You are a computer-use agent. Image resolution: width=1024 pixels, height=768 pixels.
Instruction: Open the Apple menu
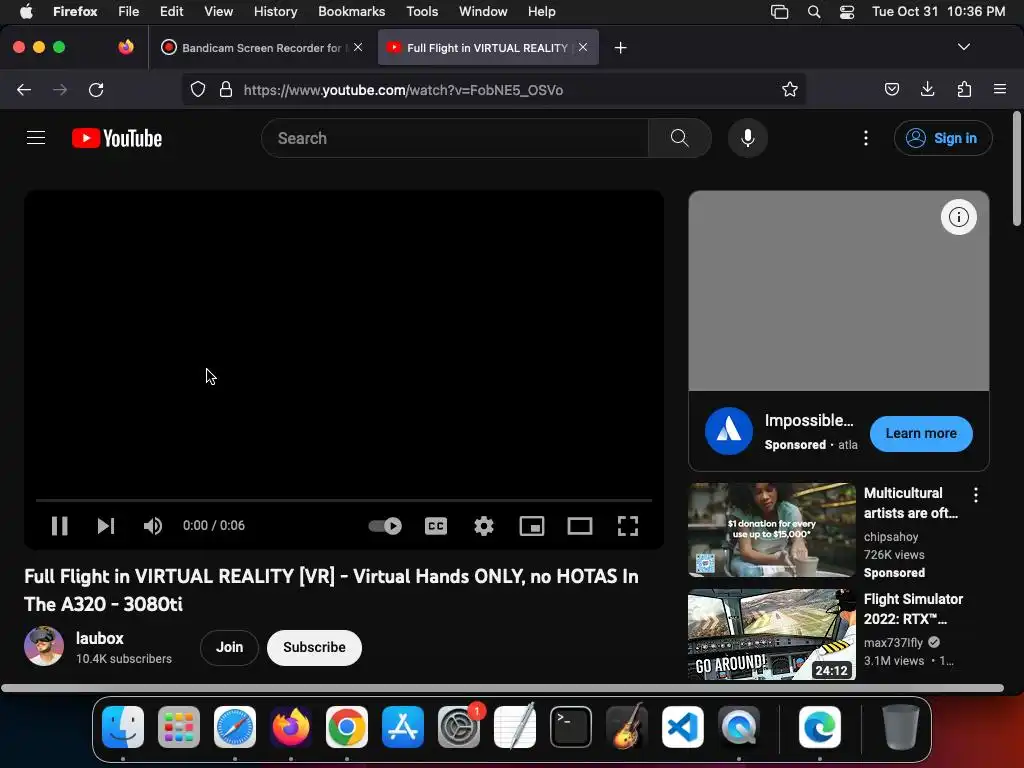pos(26,11)
